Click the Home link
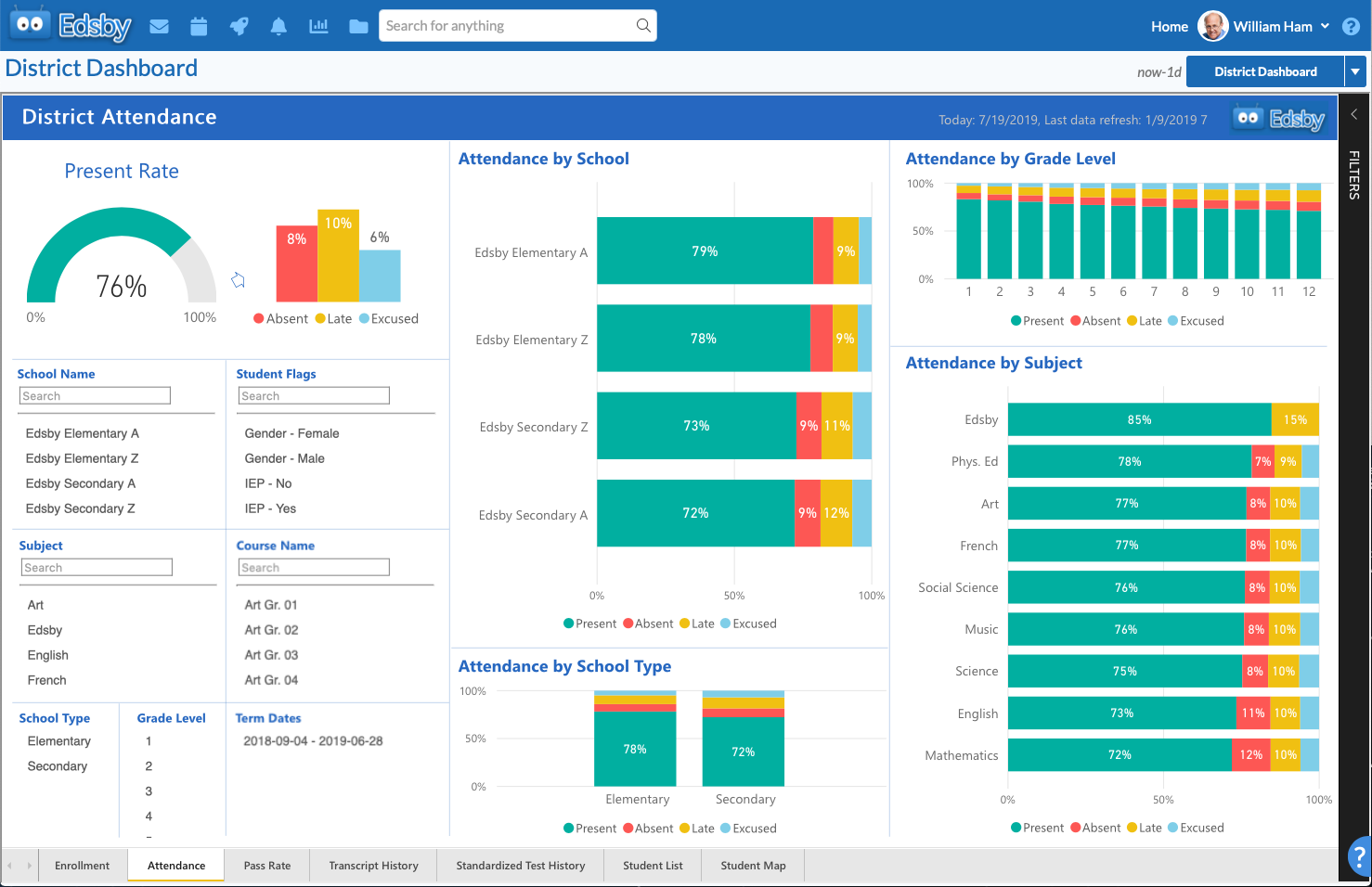Image resolution: width=1372 pixels, height=887 pixels. point(1169,27)
